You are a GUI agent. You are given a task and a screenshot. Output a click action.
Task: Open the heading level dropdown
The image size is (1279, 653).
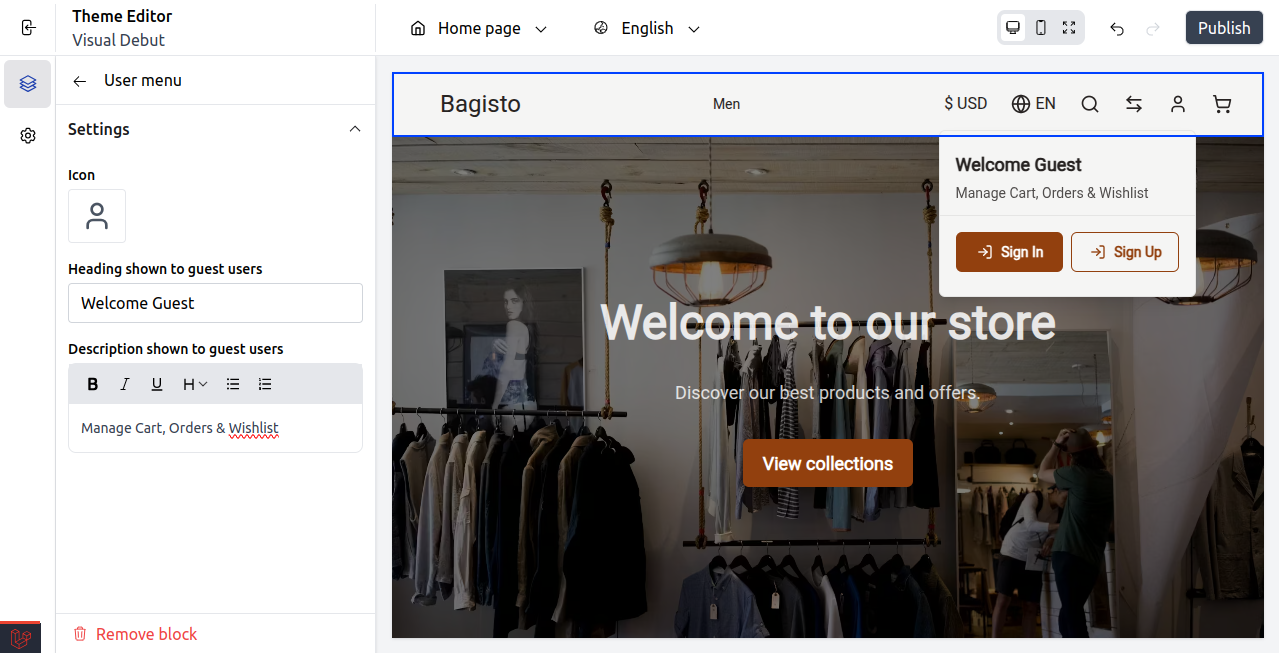[x=195, y=384]
